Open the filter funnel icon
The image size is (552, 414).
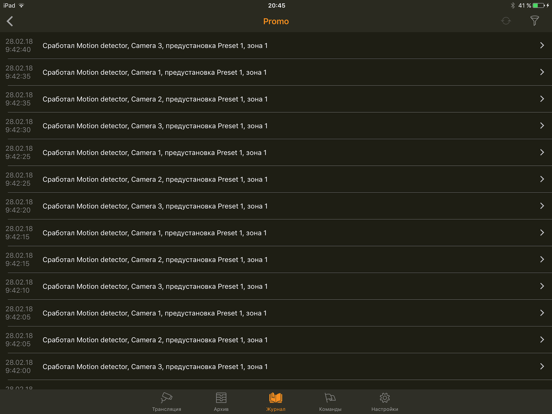pos(534,21)
